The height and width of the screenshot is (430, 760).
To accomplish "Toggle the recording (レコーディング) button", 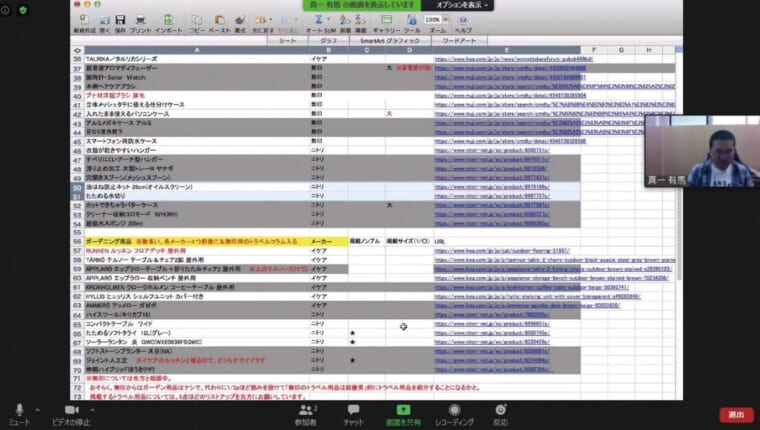I will coord(454,413).
